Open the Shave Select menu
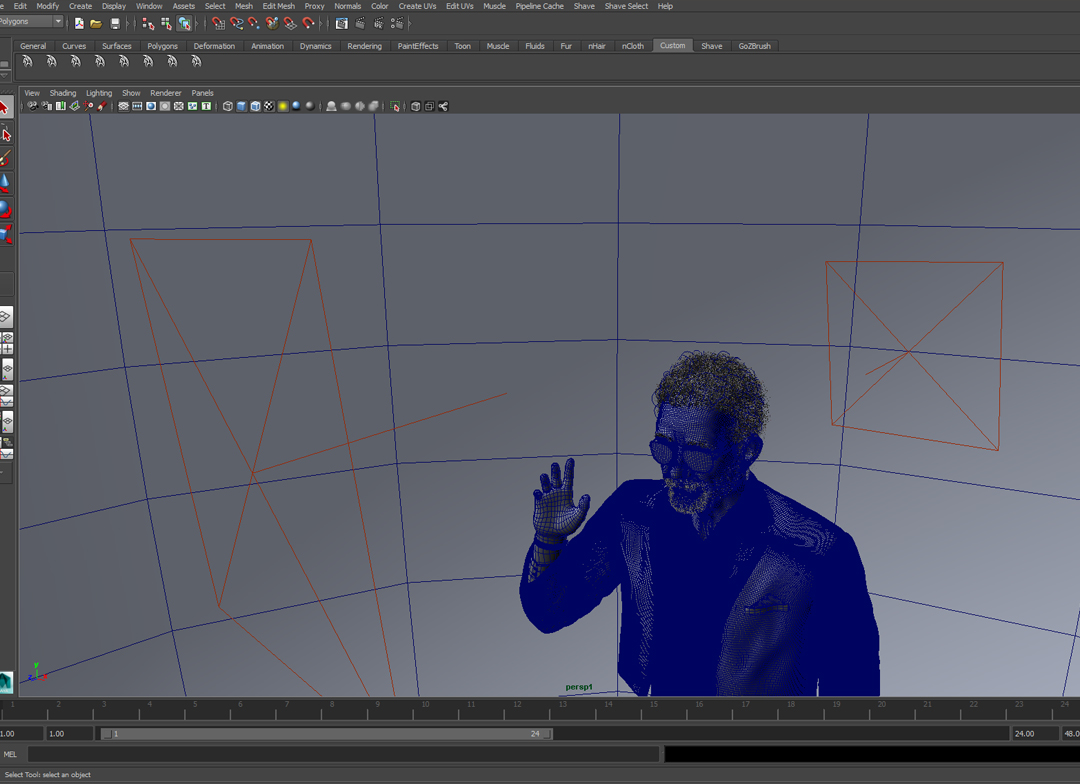Screen dimensions: 1080x784 [626, 6]
